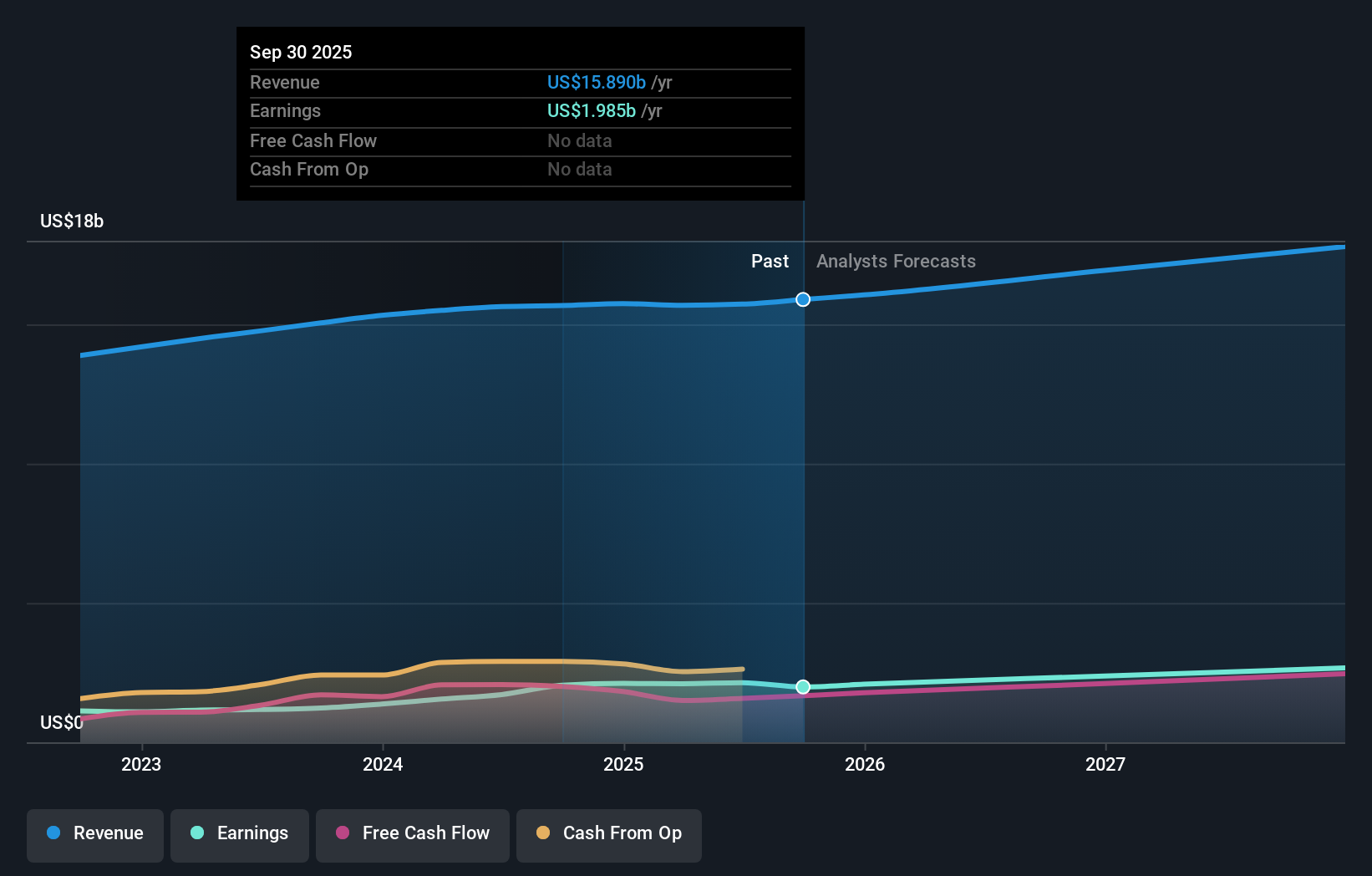Switch to the Past chart section
Viewport: 1372px width, 876px height.
770,261
